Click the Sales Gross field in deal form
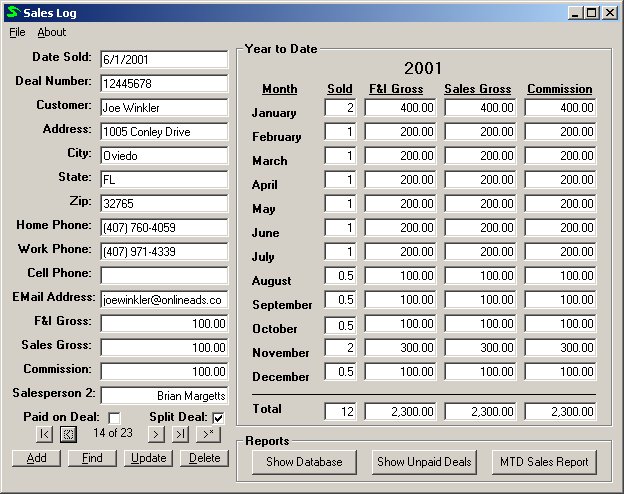The image size is (624, 494). [x=164, y=347]
